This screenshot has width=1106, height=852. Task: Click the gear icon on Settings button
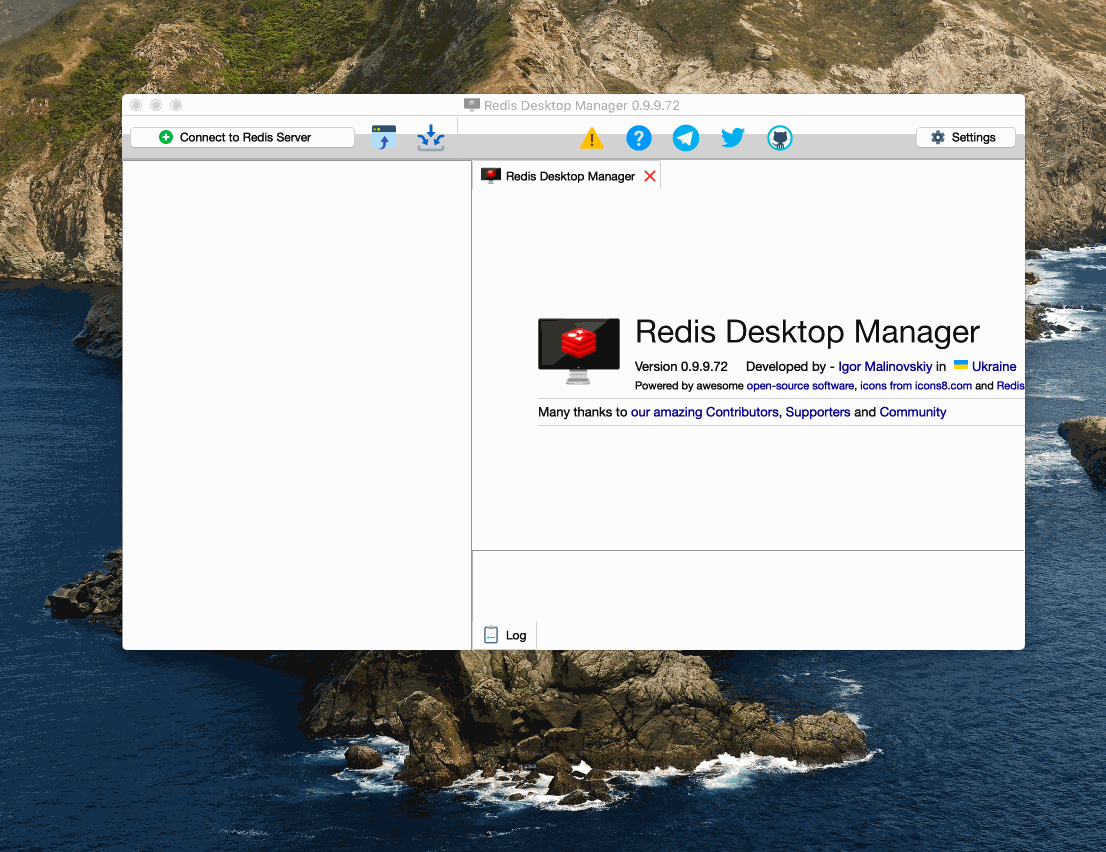coord(937,138)
